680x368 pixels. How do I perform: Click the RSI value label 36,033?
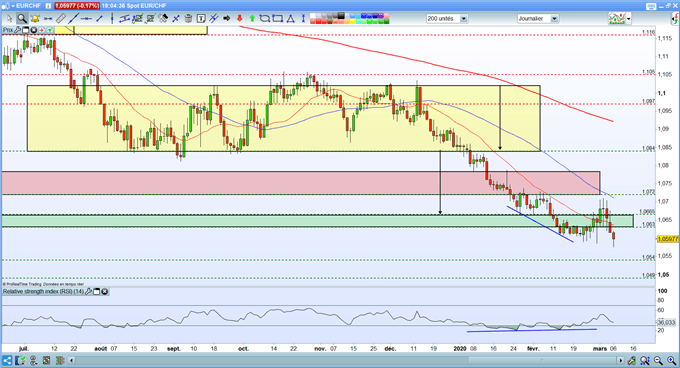click(667, 322)
